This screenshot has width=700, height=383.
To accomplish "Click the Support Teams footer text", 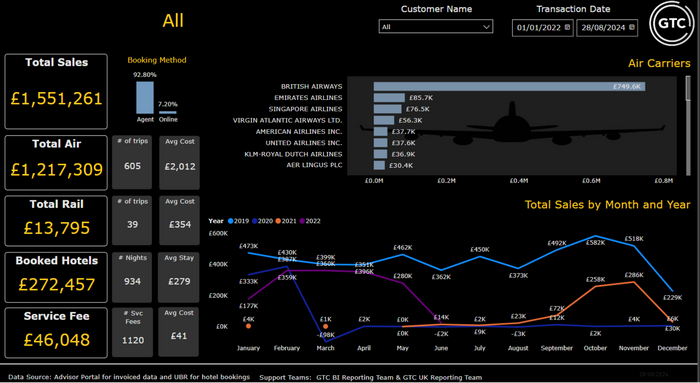I will (371, 378).
